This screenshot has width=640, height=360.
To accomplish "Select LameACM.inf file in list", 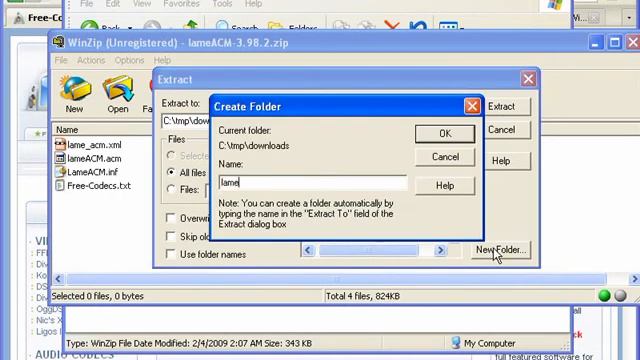I will coord(92,172).
